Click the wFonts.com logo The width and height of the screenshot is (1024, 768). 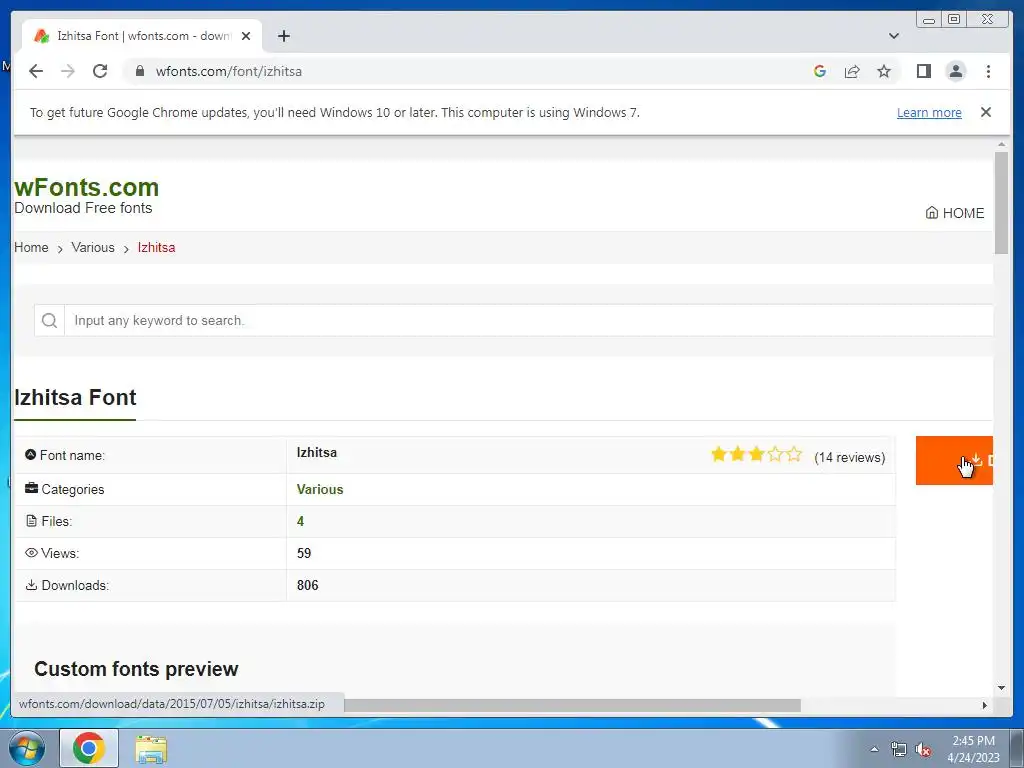point(86,187)
